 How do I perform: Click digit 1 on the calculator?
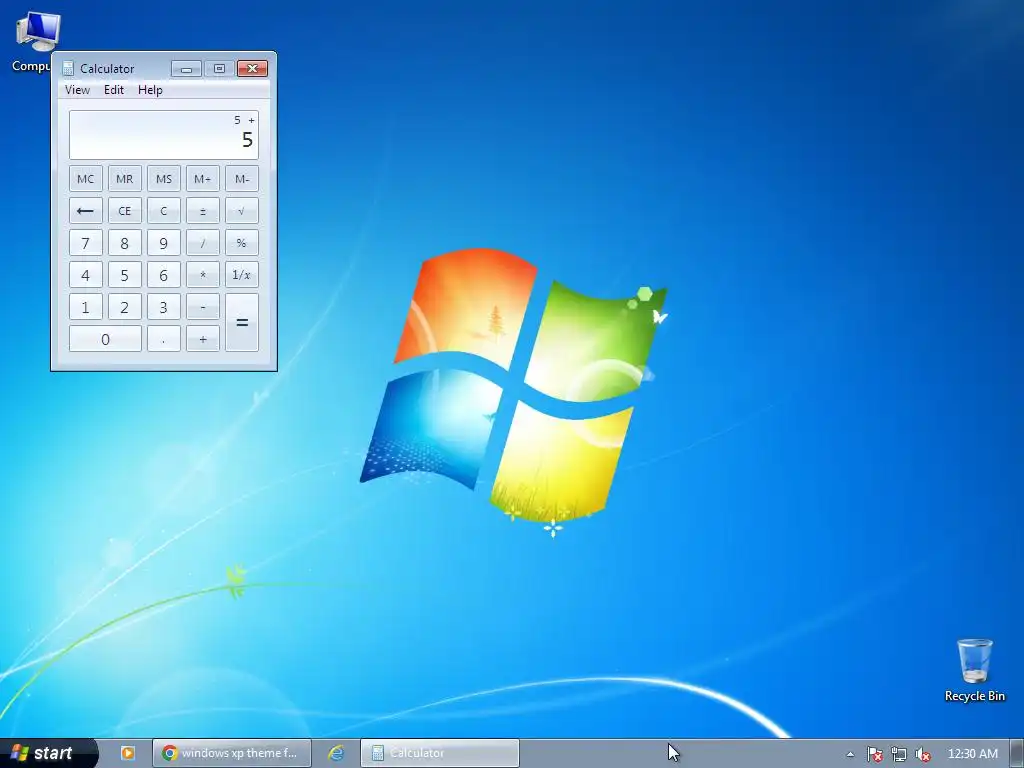pos(86,307)
